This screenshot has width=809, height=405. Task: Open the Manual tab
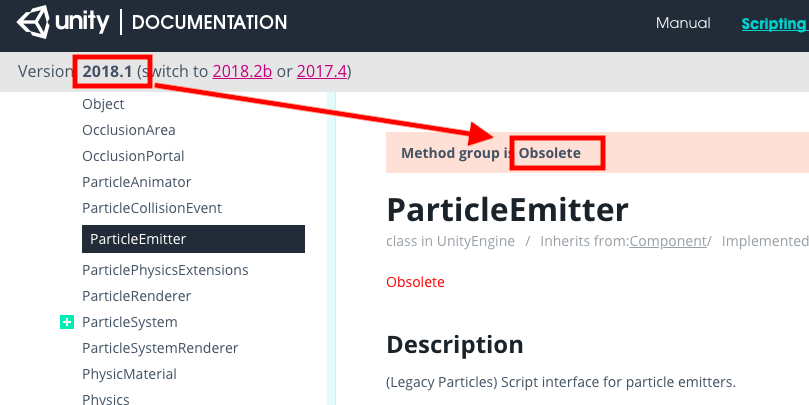[683, 23]
